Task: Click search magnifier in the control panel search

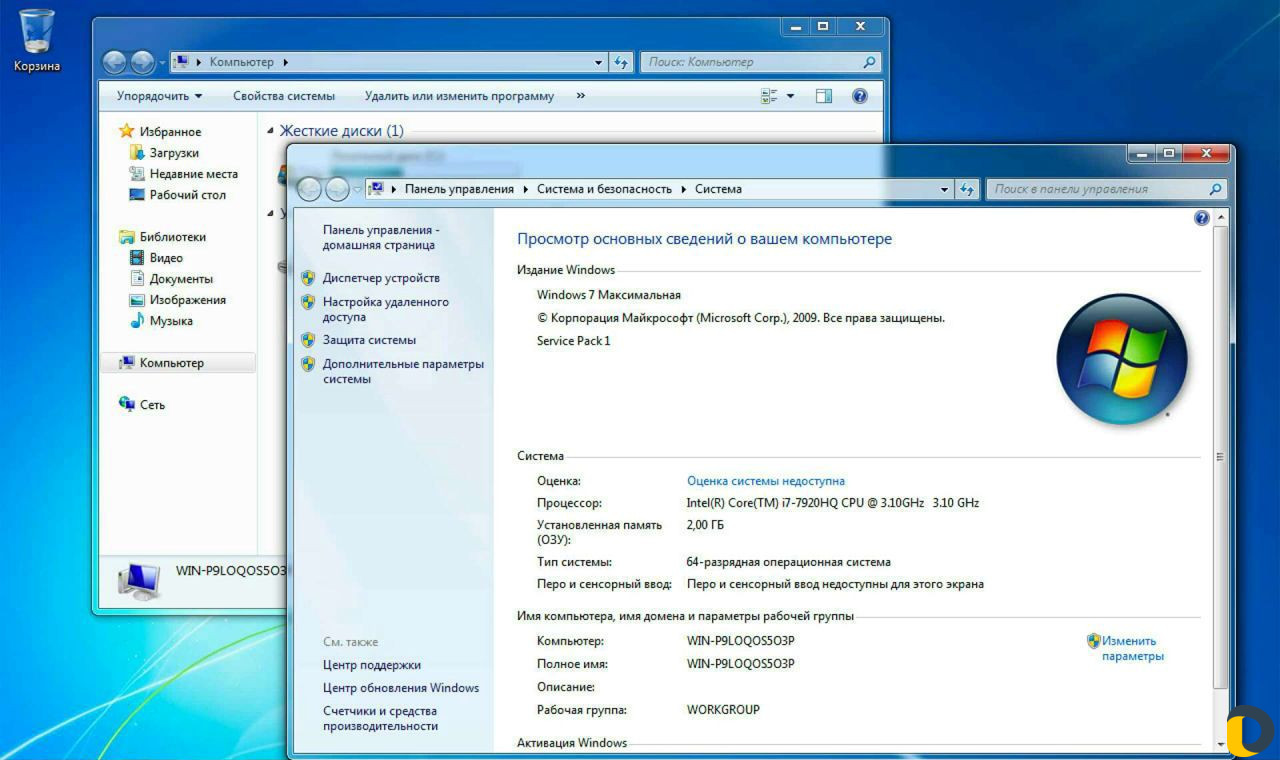Action: pos(1215,189)
